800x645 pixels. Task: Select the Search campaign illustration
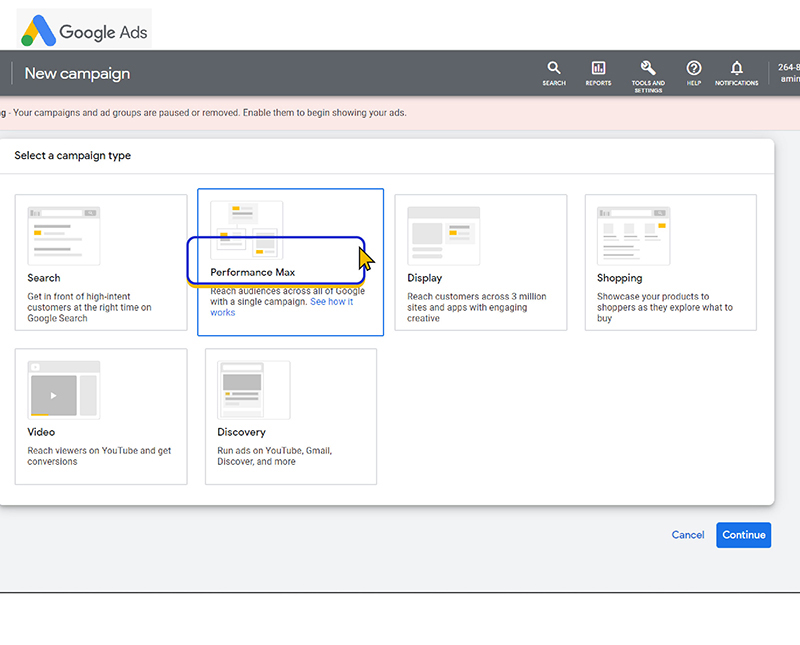tap(64, 236)
